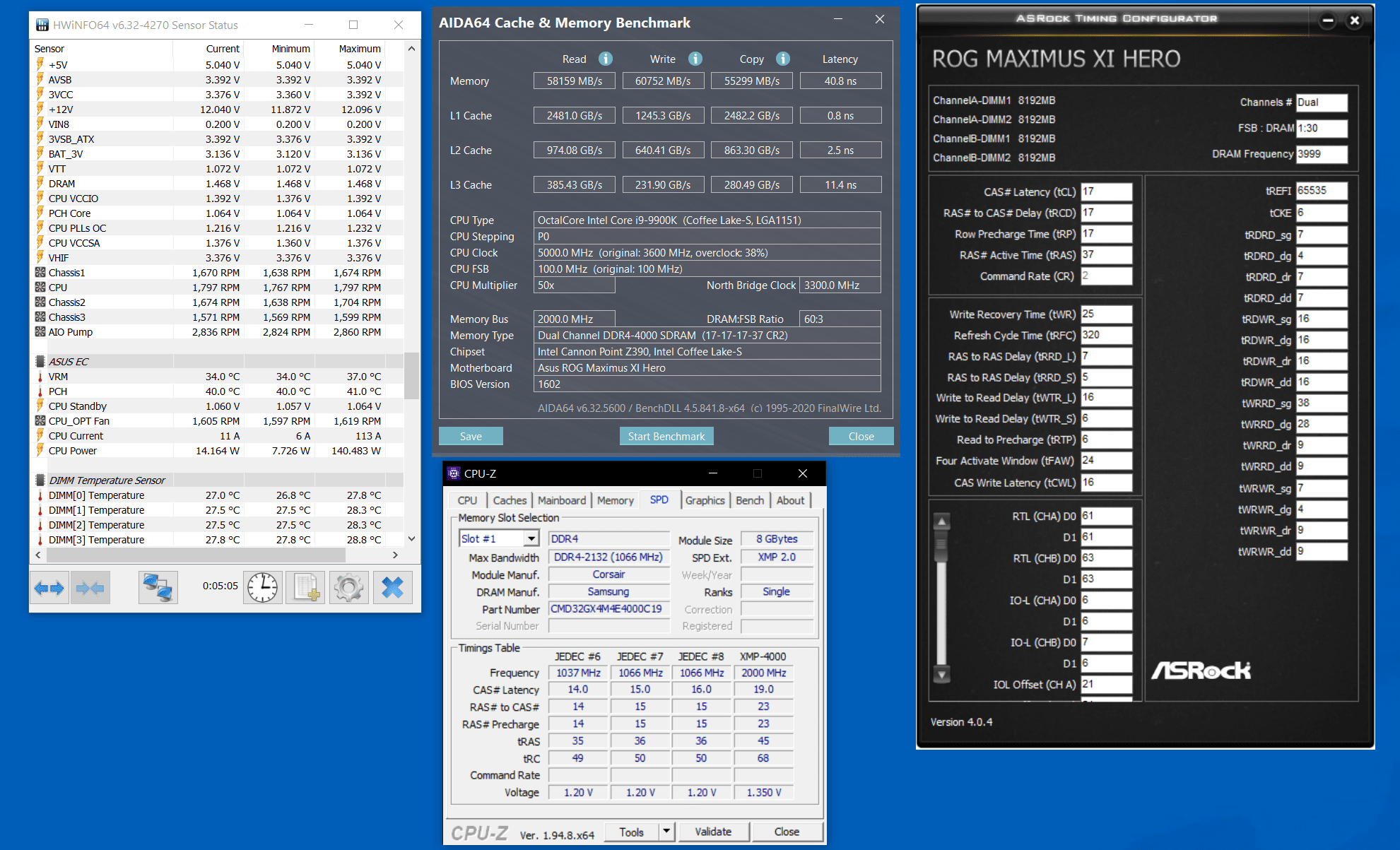Switch to the CPU tab in CPU-Z
This screenshot has width=1400, height=850.
point(467,500)
